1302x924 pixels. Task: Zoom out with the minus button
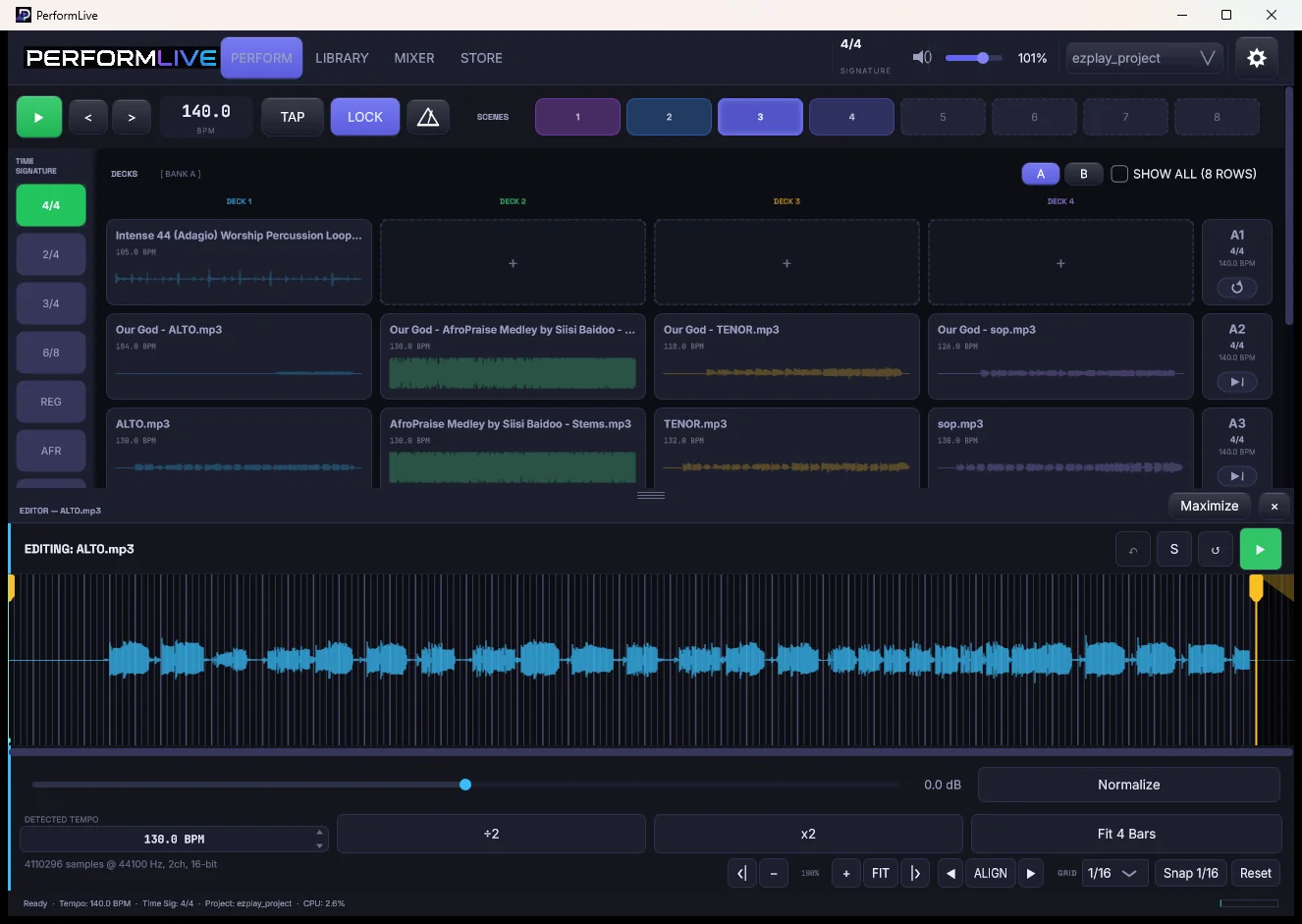click(774, 873)
